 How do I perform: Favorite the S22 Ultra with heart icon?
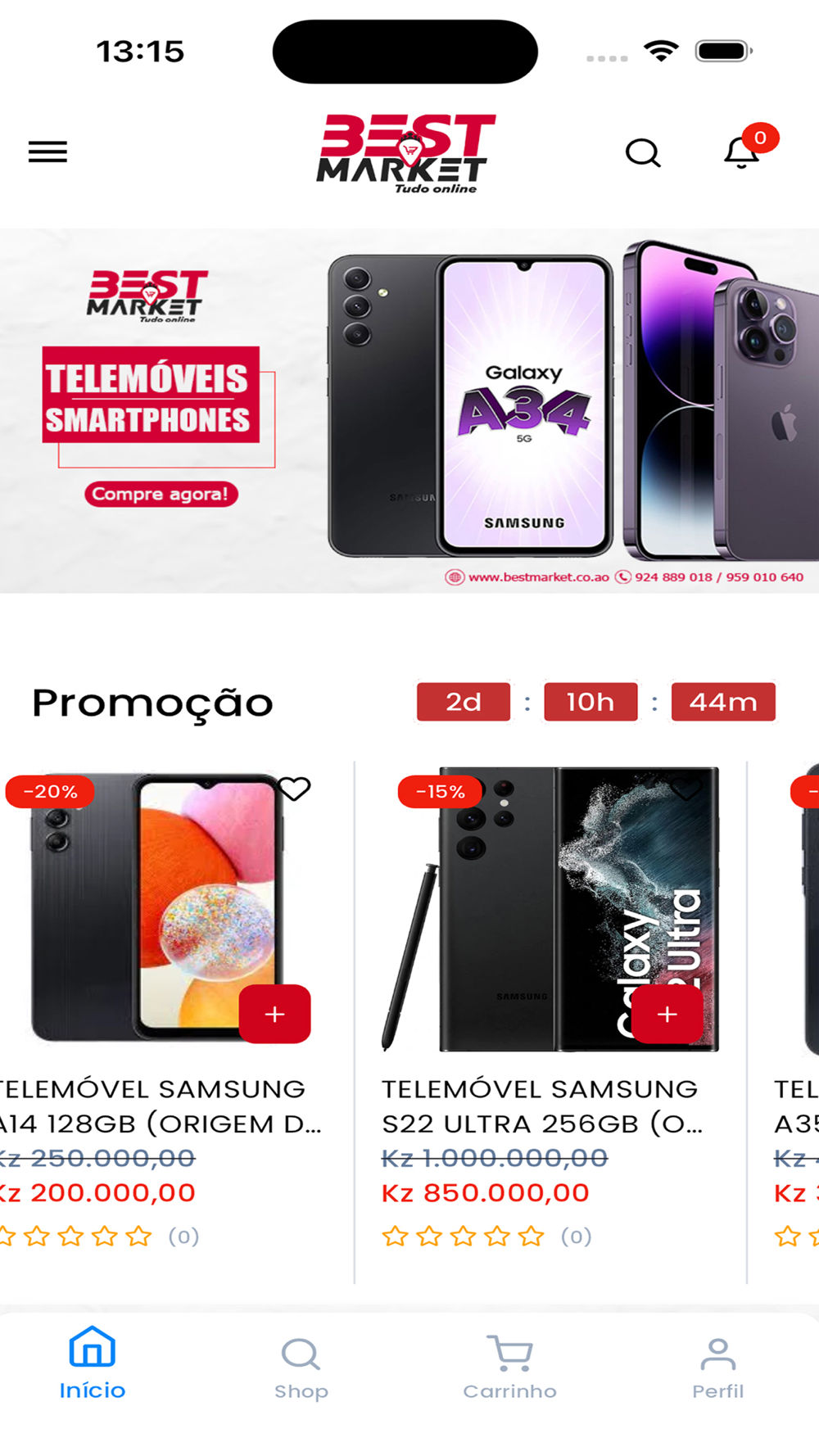[686, 789]
